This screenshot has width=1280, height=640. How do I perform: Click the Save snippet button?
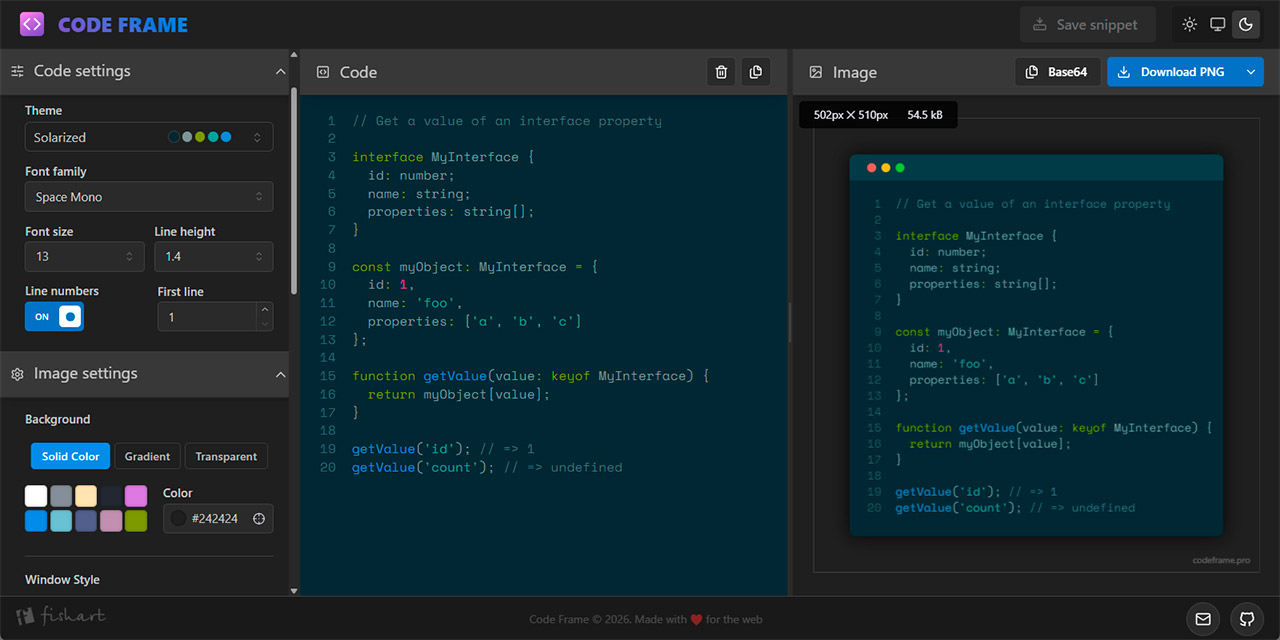click(1087, 25)
